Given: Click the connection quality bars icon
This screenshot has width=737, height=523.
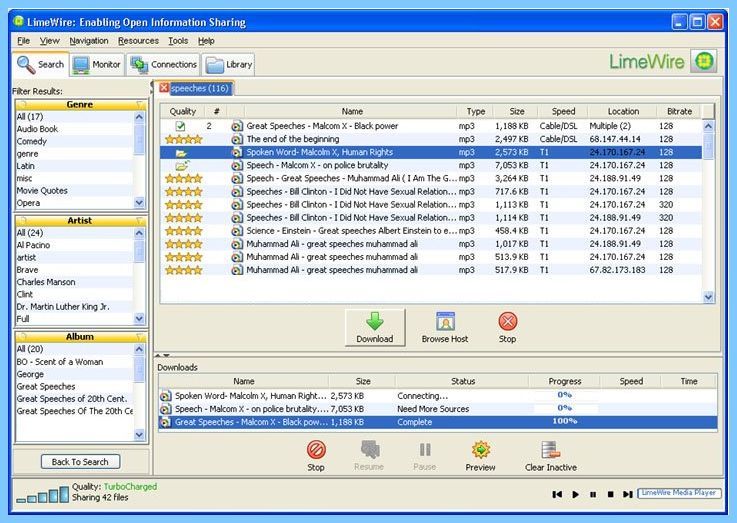Looking at the screenshot, I should tap(42, 495).
